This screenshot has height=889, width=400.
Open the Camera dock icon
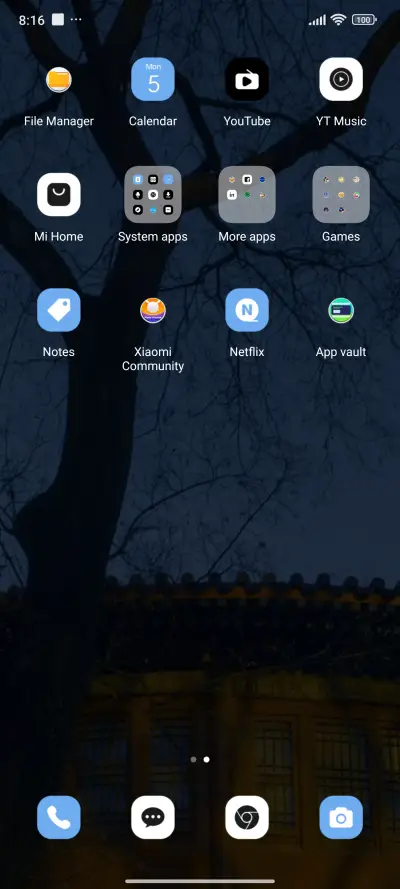[341, 817]
